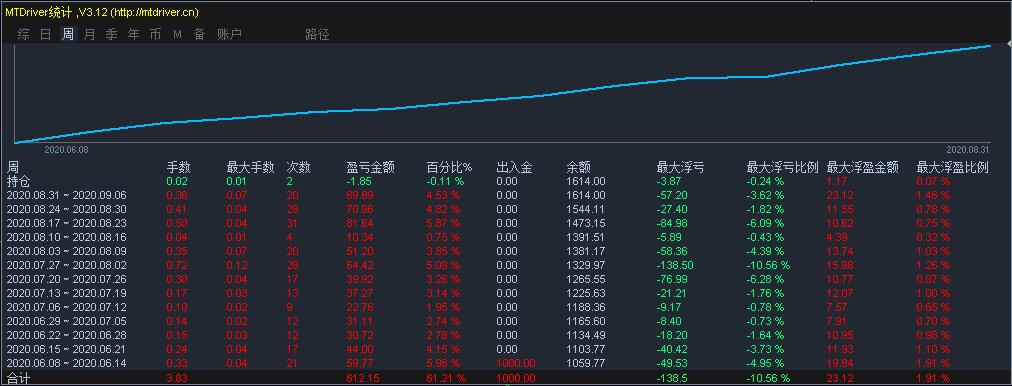Open the 账户 account tab

(229, 35)
